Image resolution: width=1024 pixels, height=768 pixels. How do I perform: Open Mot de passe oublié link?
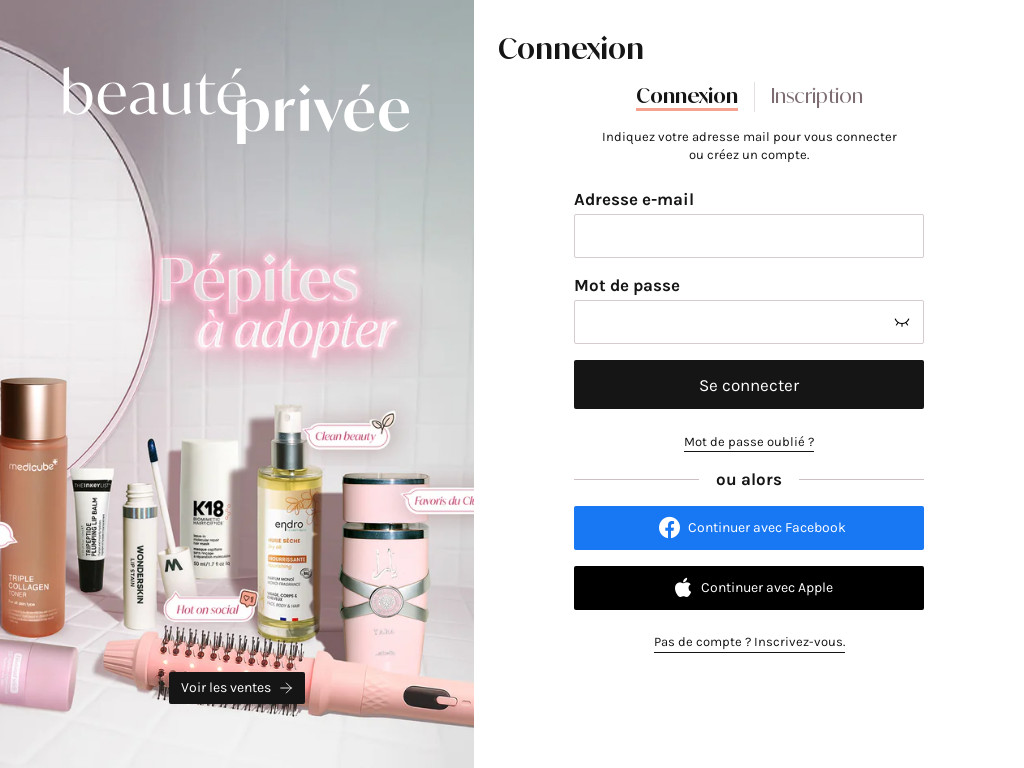tap(748, 442)
